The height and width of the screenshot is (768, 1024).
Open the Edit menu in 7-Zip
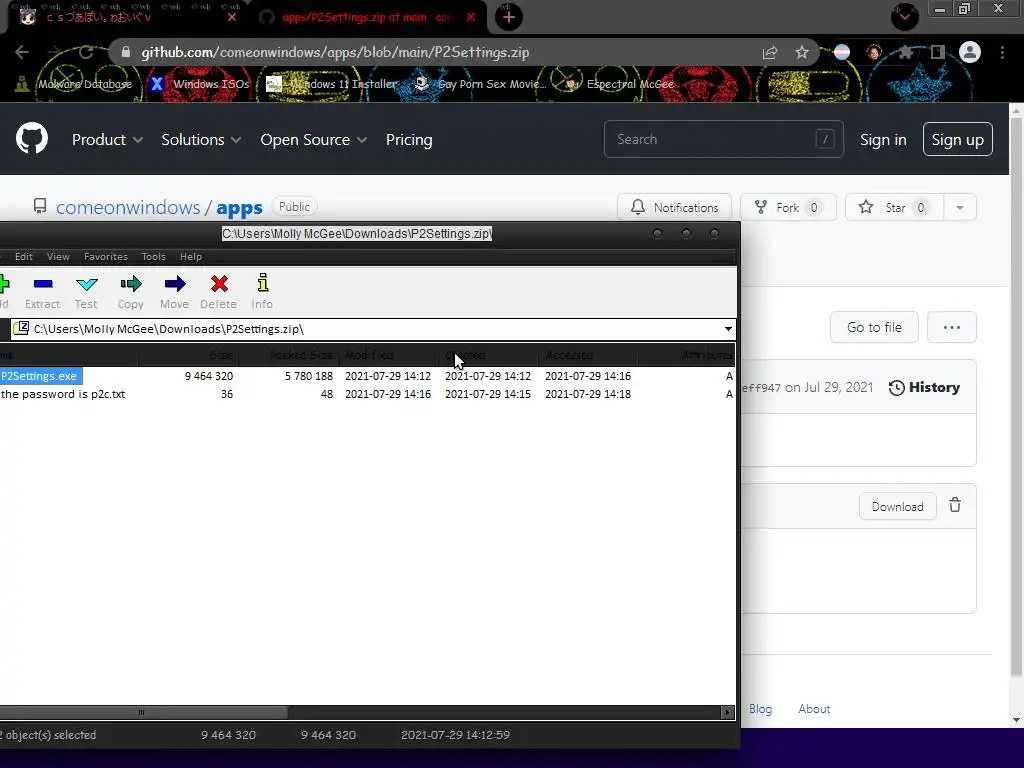24,257
